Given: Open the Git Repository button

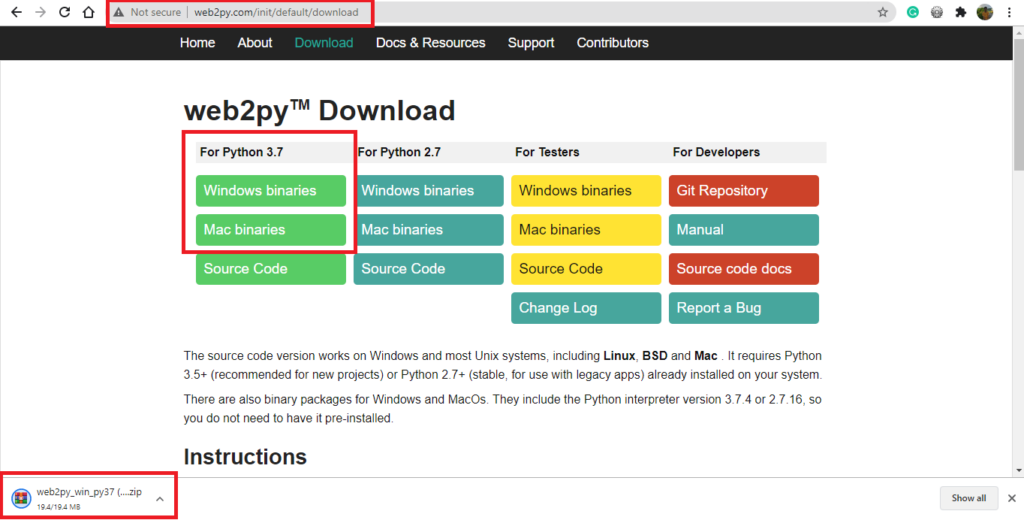Looking at the screenshot, I should pyautogui.click(x=743, y=191).
